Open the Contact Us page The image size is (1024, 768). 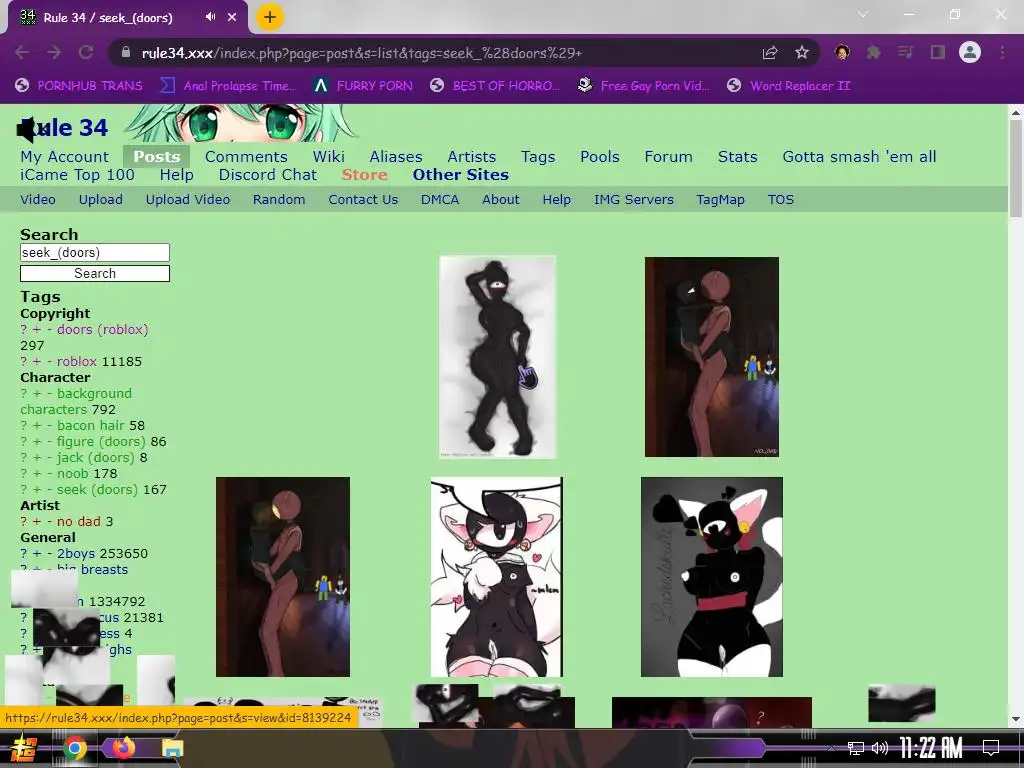[x=363, y=200]
